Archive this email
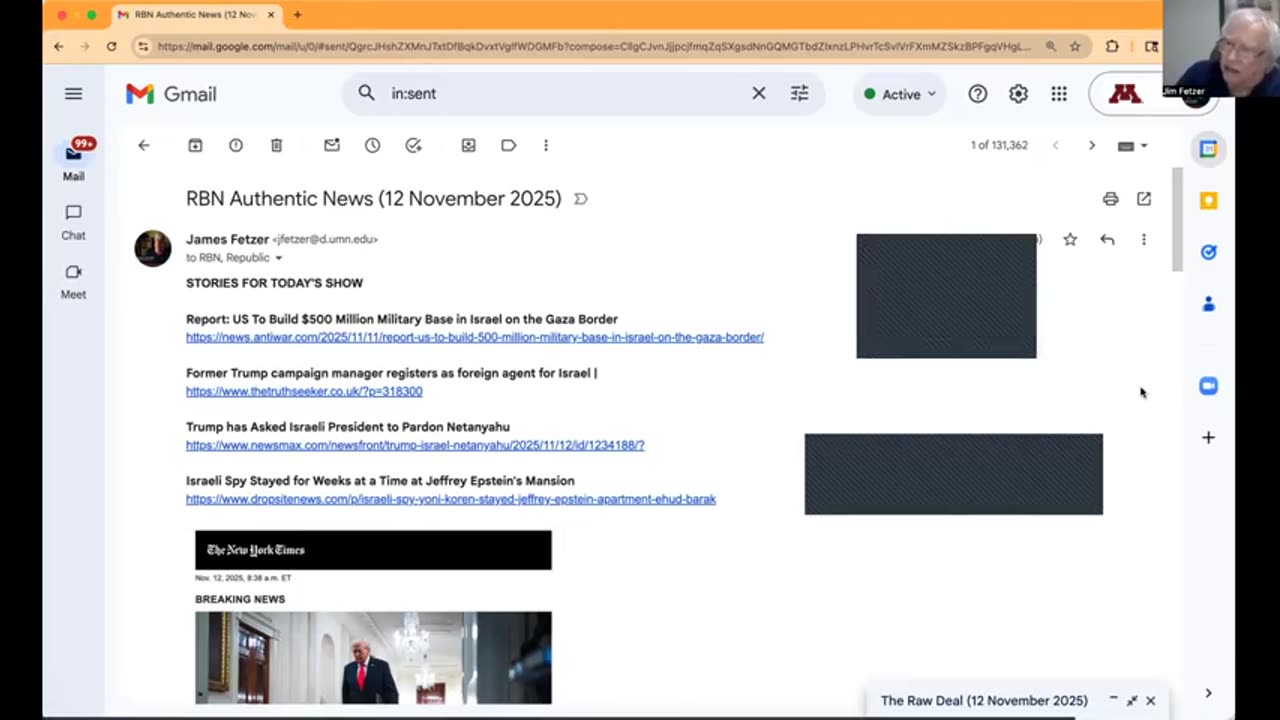 pos(195,145)
